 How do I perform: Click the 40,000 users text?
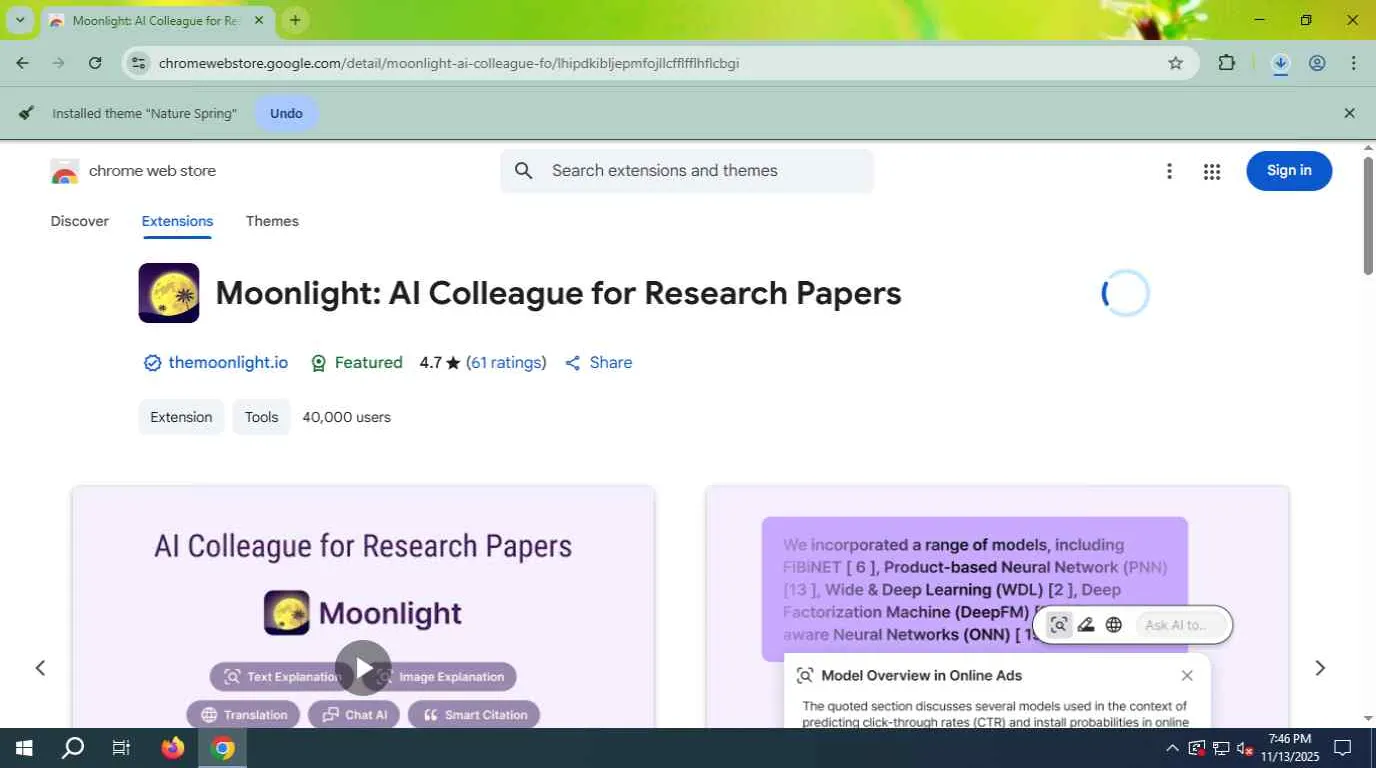[346, 417]
